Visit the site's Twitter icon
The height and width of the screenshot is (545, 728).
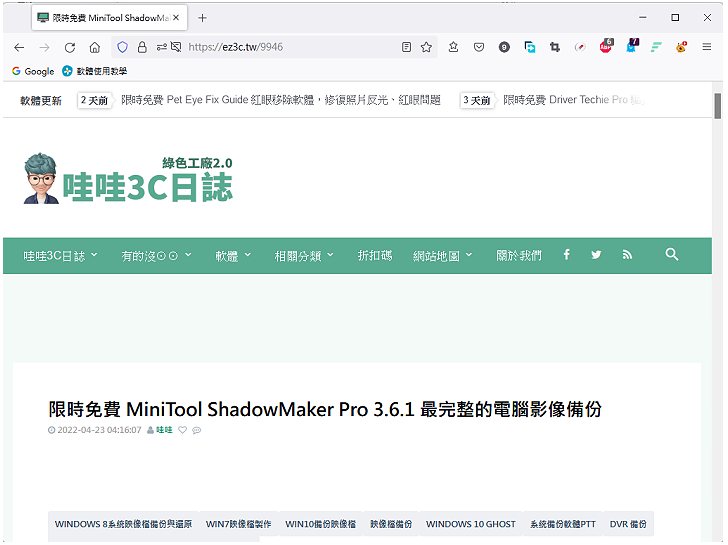pos(596,254)
